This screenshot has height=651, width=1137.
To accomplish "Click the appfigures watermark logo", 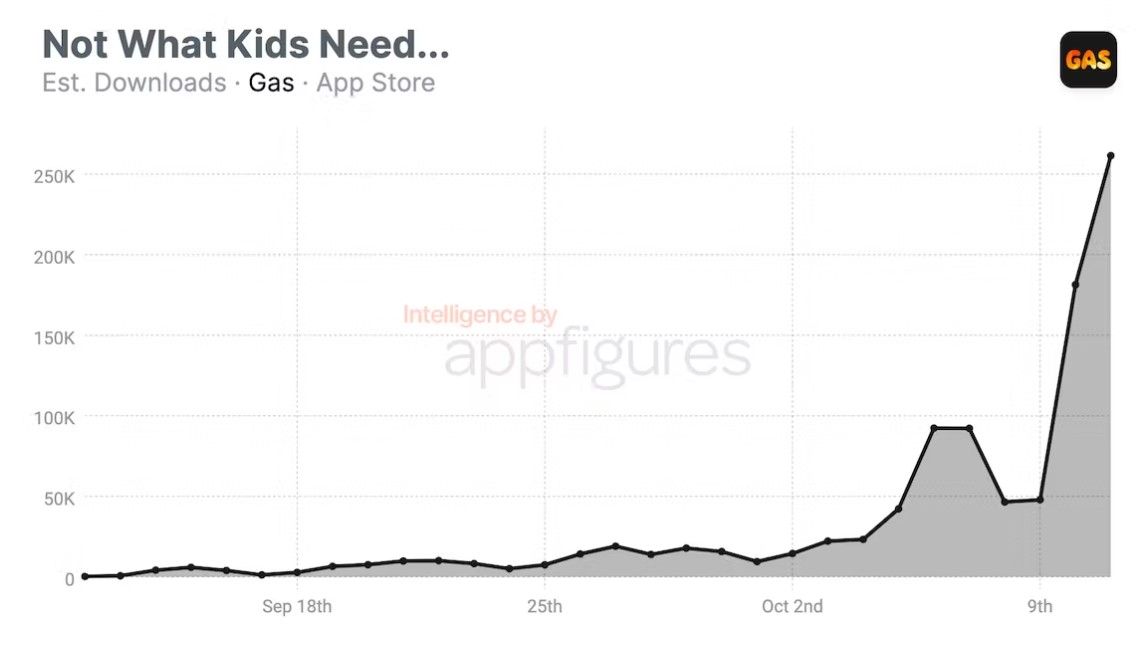I will 597,353.
